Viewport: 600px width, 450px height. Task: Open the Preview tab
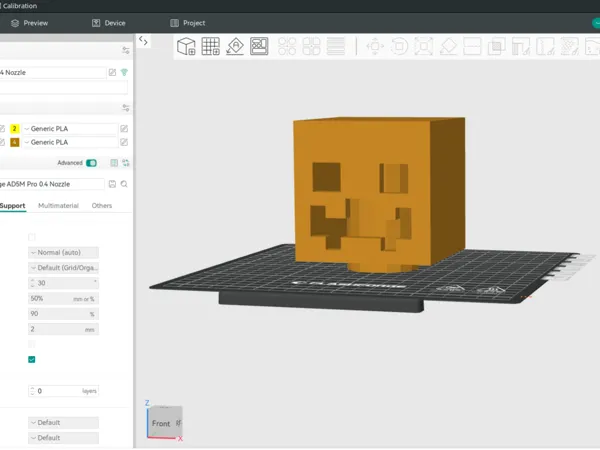[x=29, y=23]
